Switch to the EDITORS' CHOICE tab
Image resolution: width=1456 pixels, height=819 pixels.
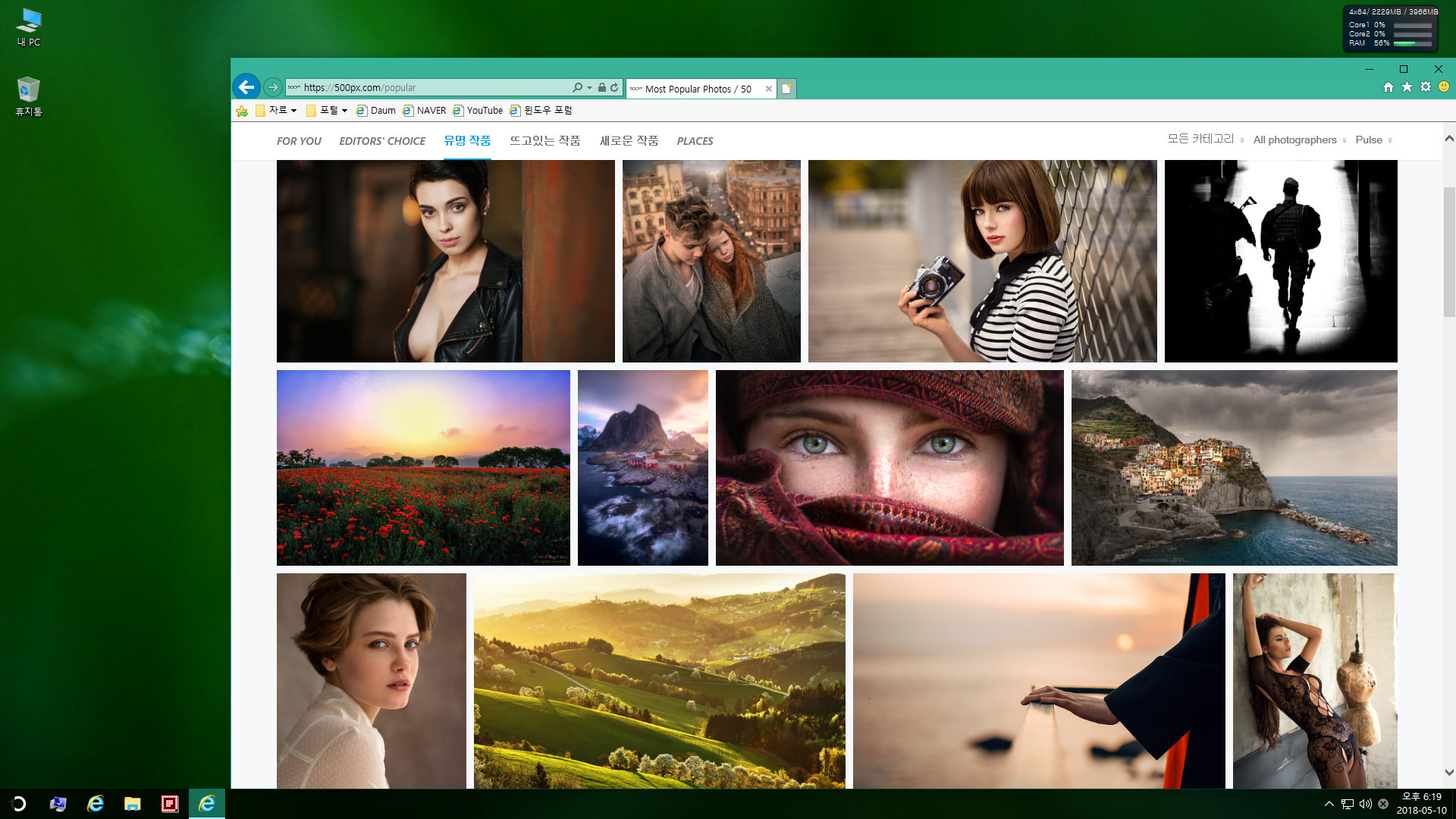[x=382, y=141]
